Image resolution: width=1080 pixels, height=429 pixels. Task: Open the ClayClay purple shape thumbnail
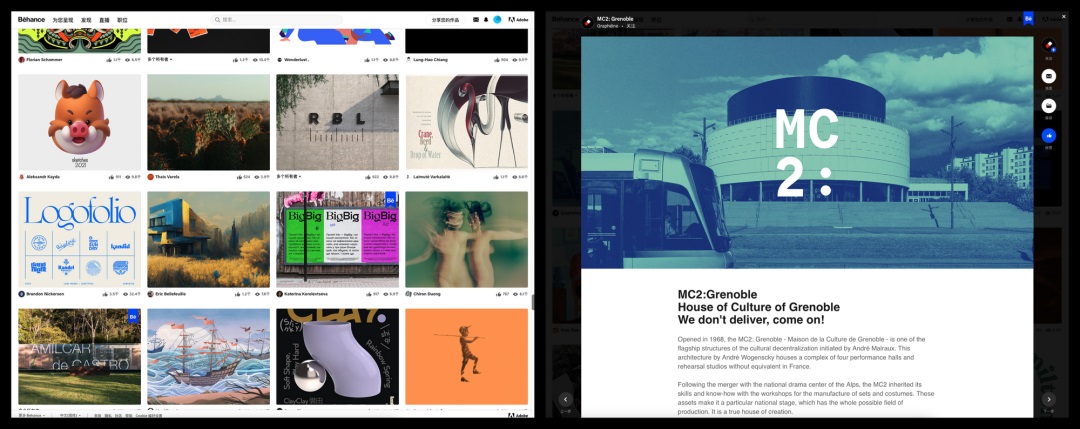point(338,357)
